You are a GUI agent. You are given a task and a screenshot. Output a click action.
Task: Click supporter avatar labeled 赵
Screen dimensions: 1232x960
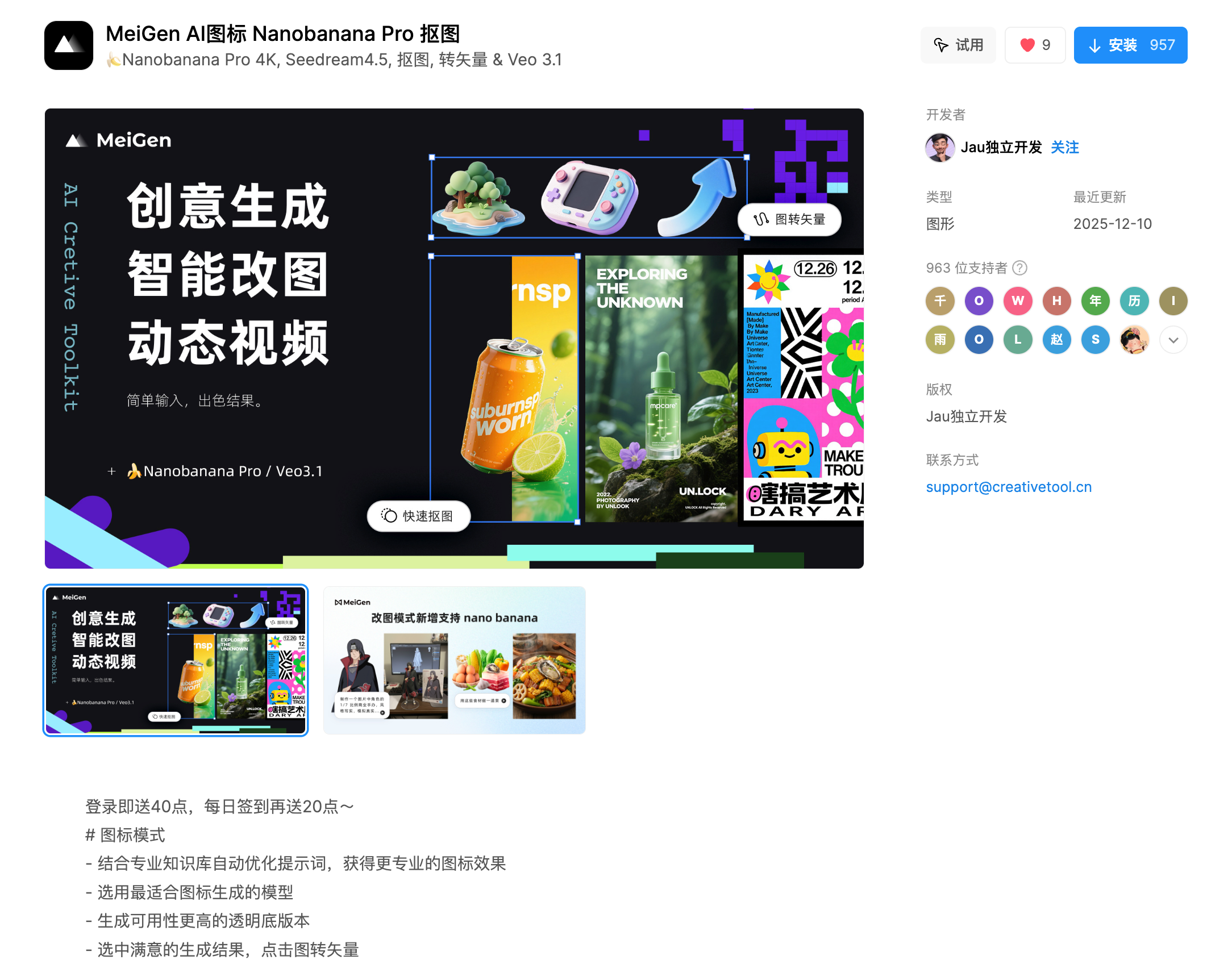click(1056, 340)
